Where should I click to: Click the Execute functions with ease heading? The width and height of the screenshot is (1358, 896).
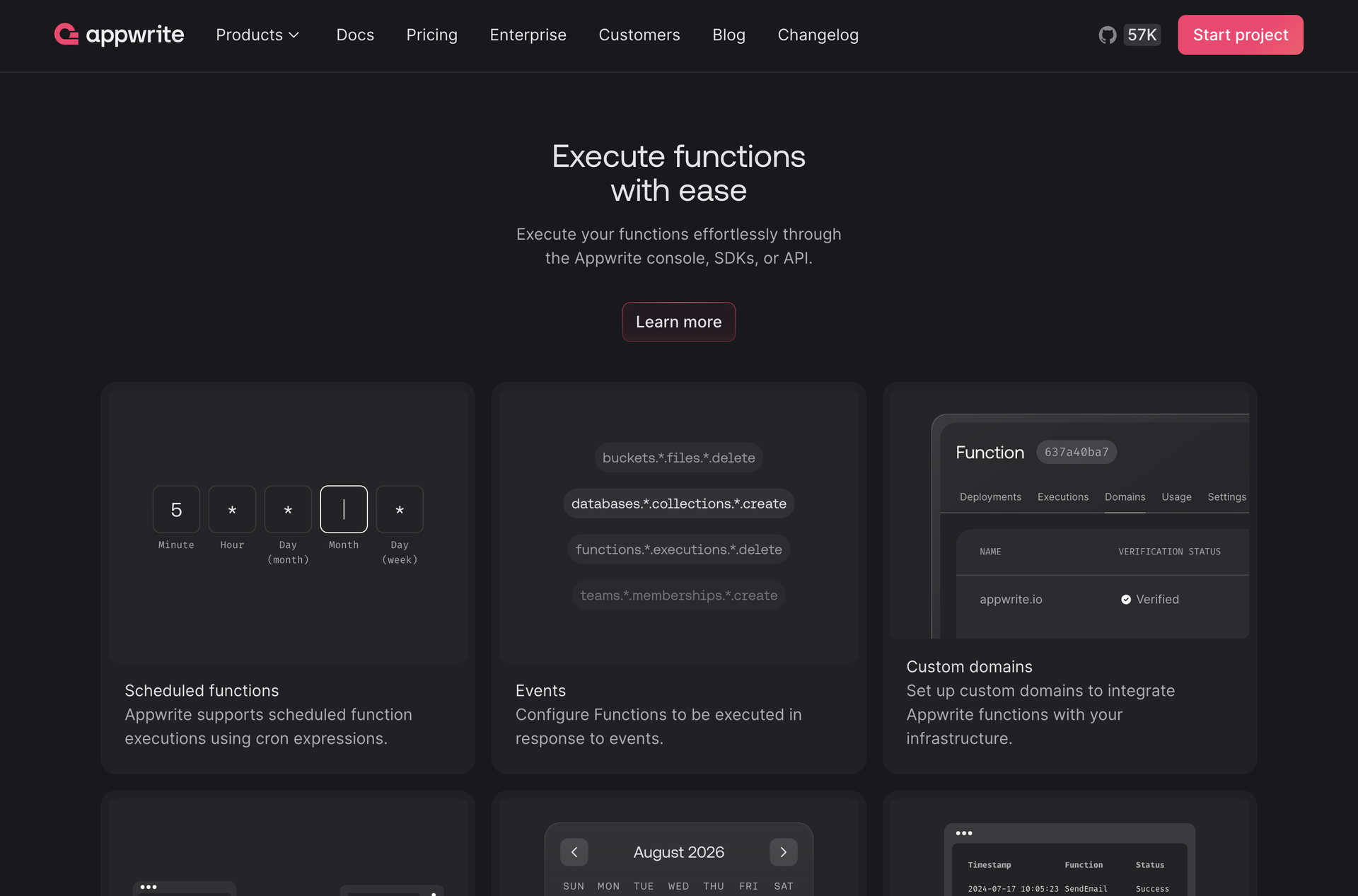pos(679,173)
